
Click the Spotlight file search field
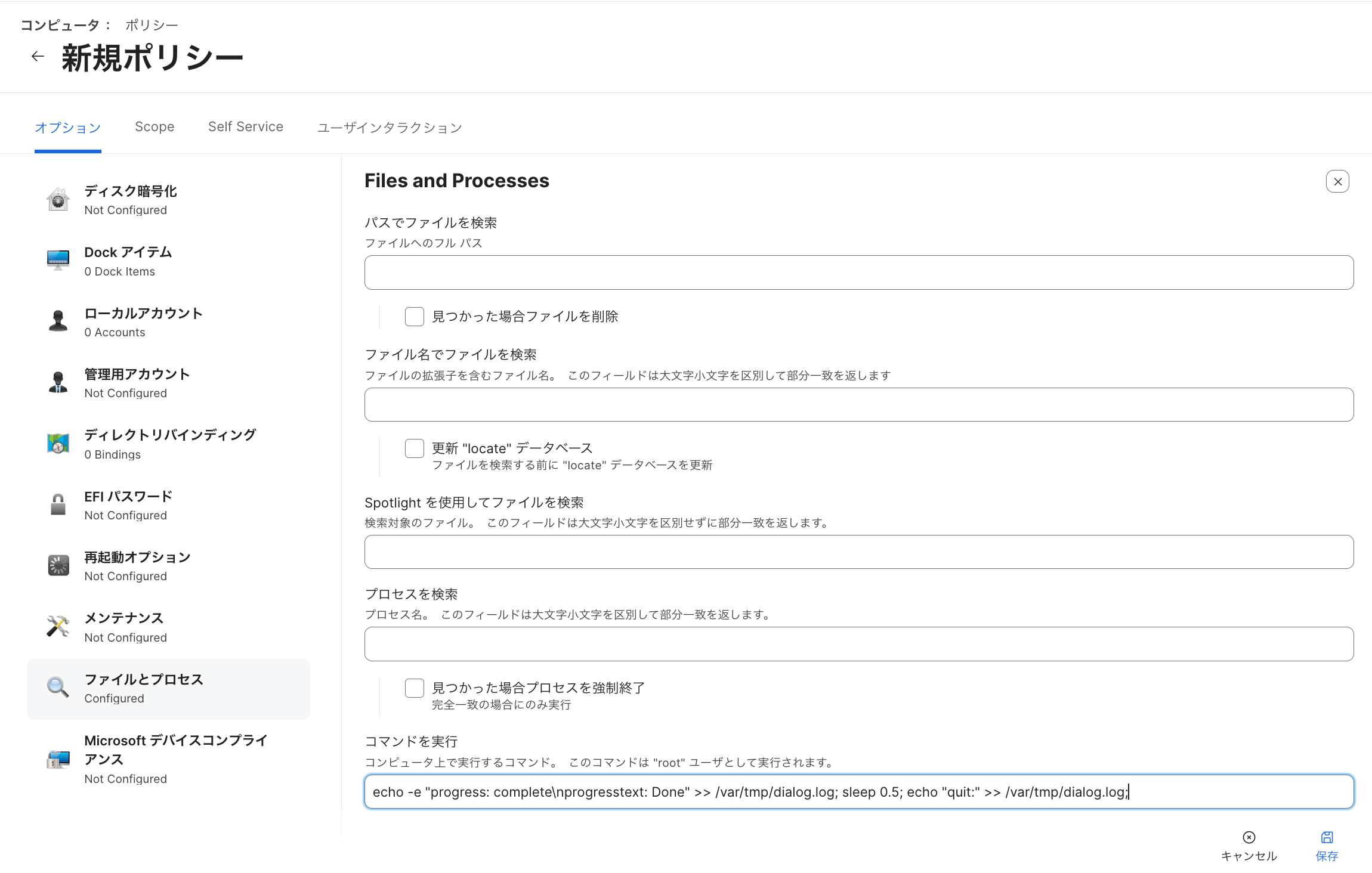pos(859,552)
